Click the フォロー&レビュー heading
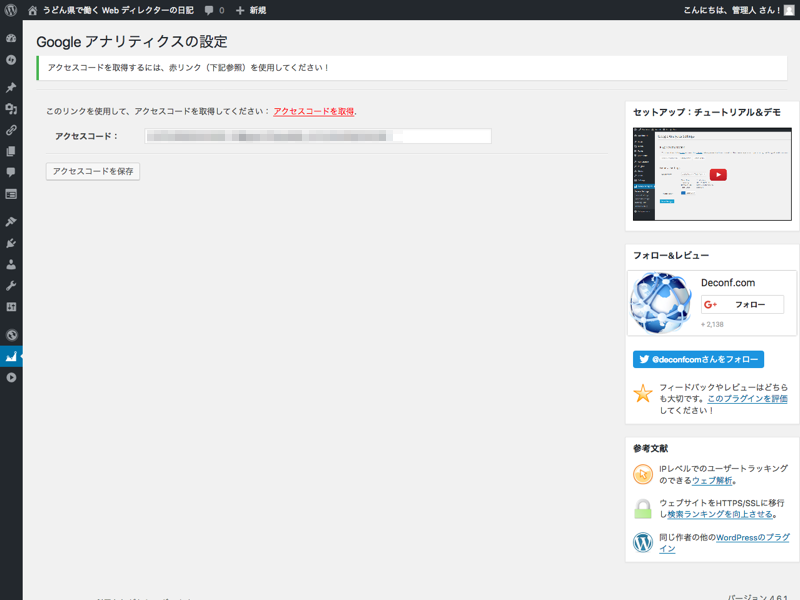 [x=671, y=255]
